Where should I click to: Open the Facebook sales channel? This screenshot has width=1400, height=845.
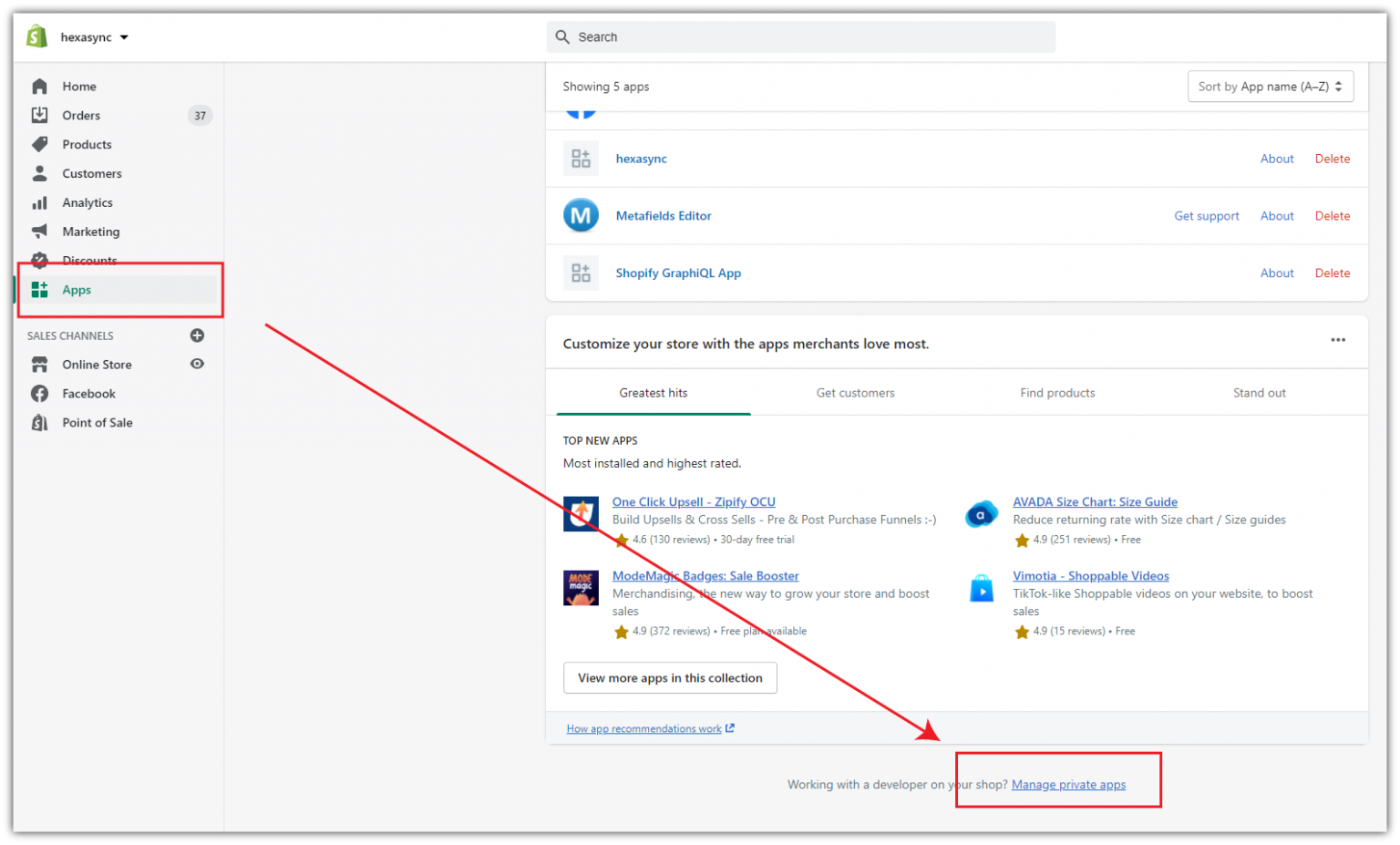[x=38, y=393]
